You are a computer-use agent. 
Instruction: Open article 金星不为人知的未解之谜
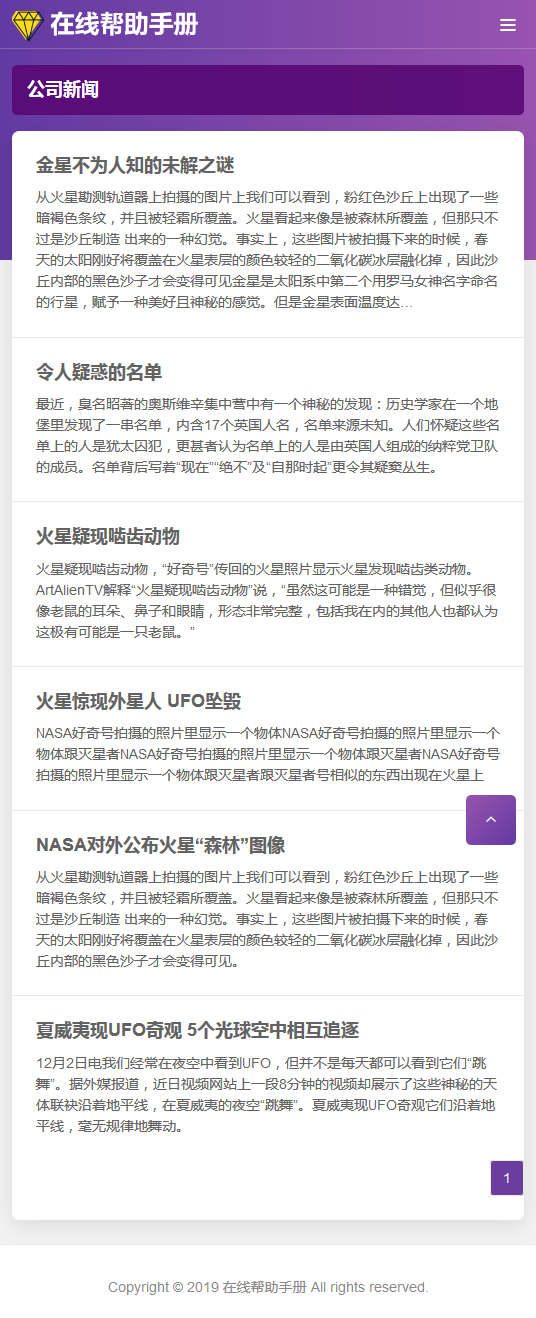coord(135,165)
